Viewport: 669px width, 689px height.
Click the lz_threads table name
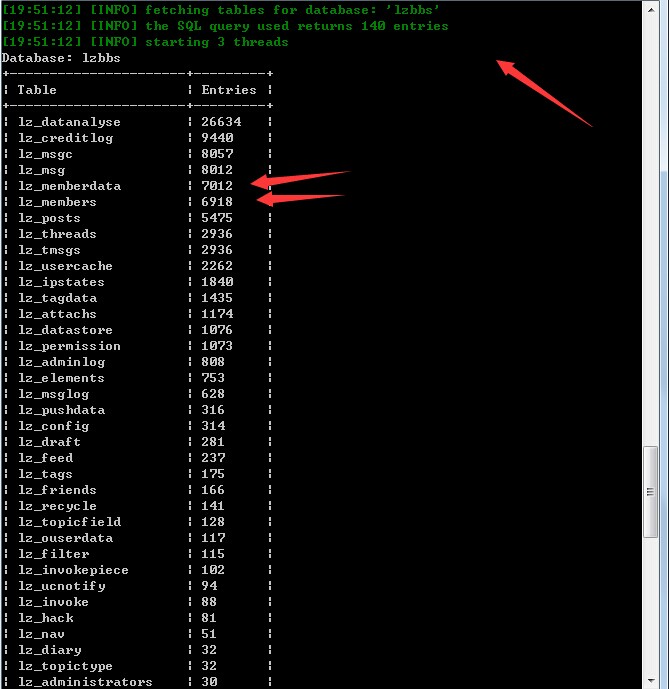point(57,234)
